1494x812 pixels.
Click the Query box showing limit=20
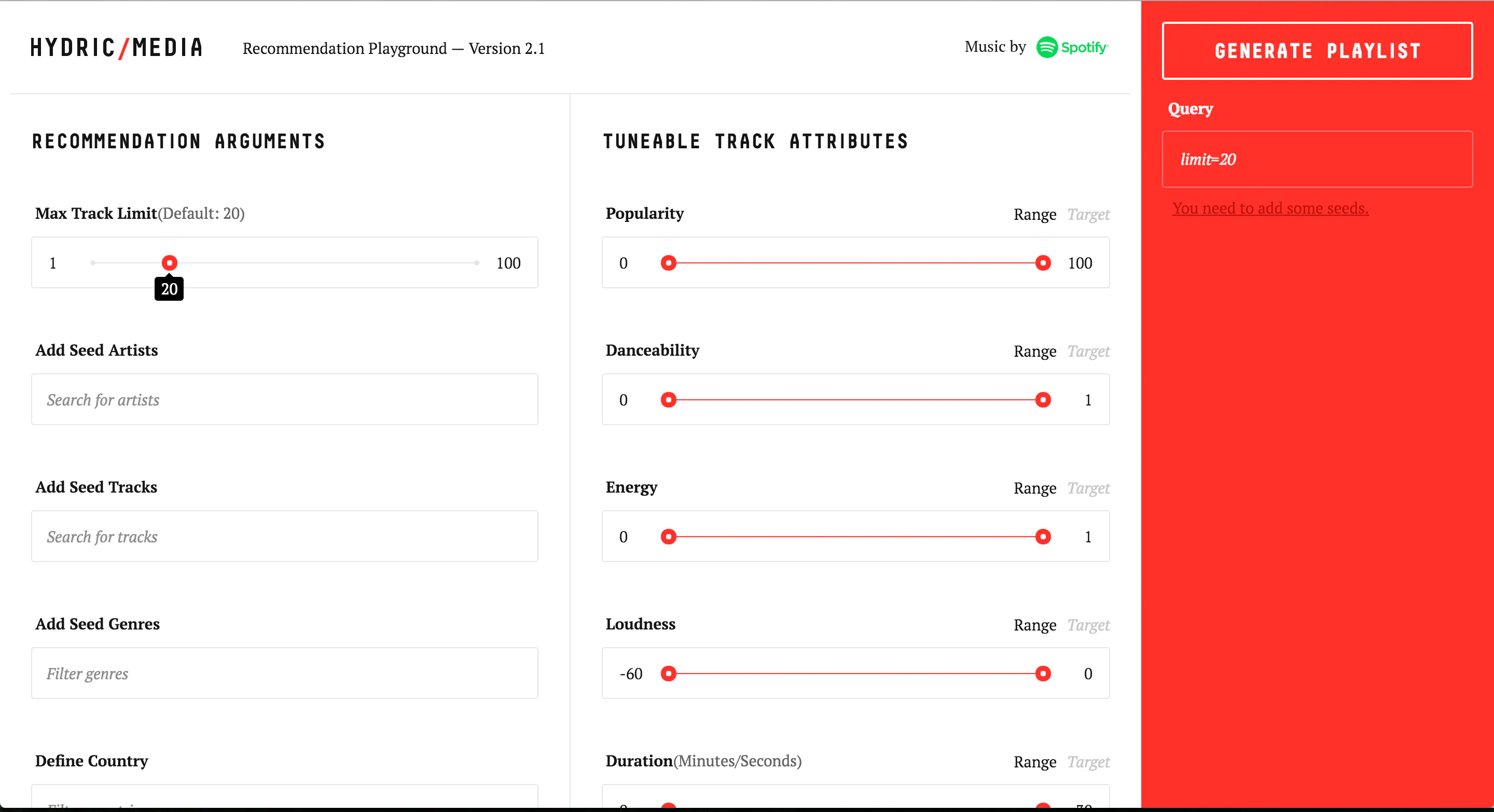[1317, 159]
